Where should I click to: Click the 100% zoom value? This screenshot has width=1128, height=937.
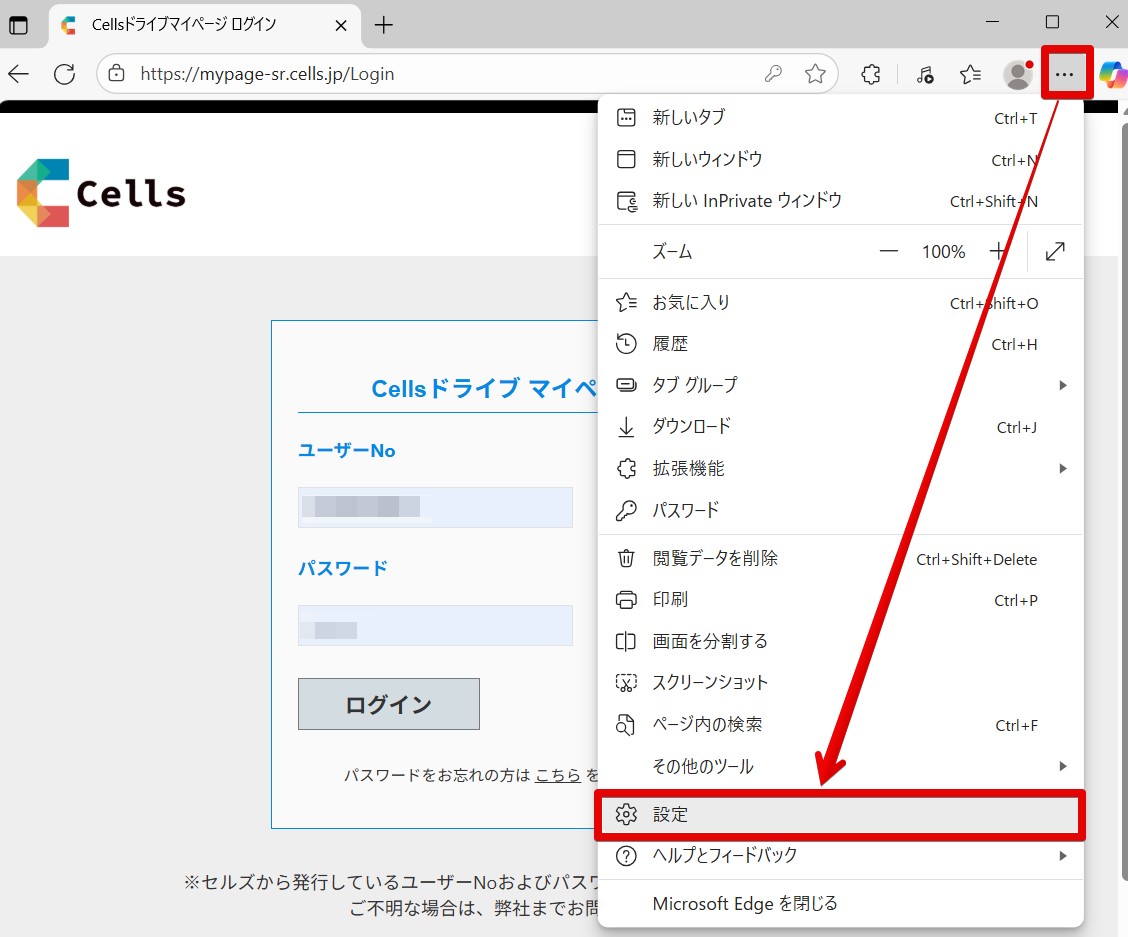coord(943,251)
